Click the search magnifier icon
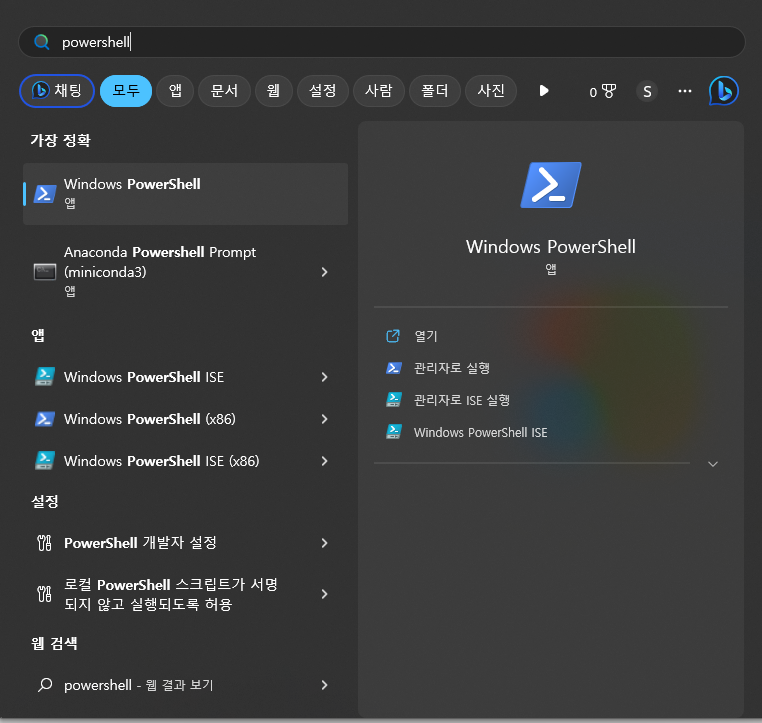Viewport: 762px width, 723px height. pyautogui.click(x=42, y=42)
